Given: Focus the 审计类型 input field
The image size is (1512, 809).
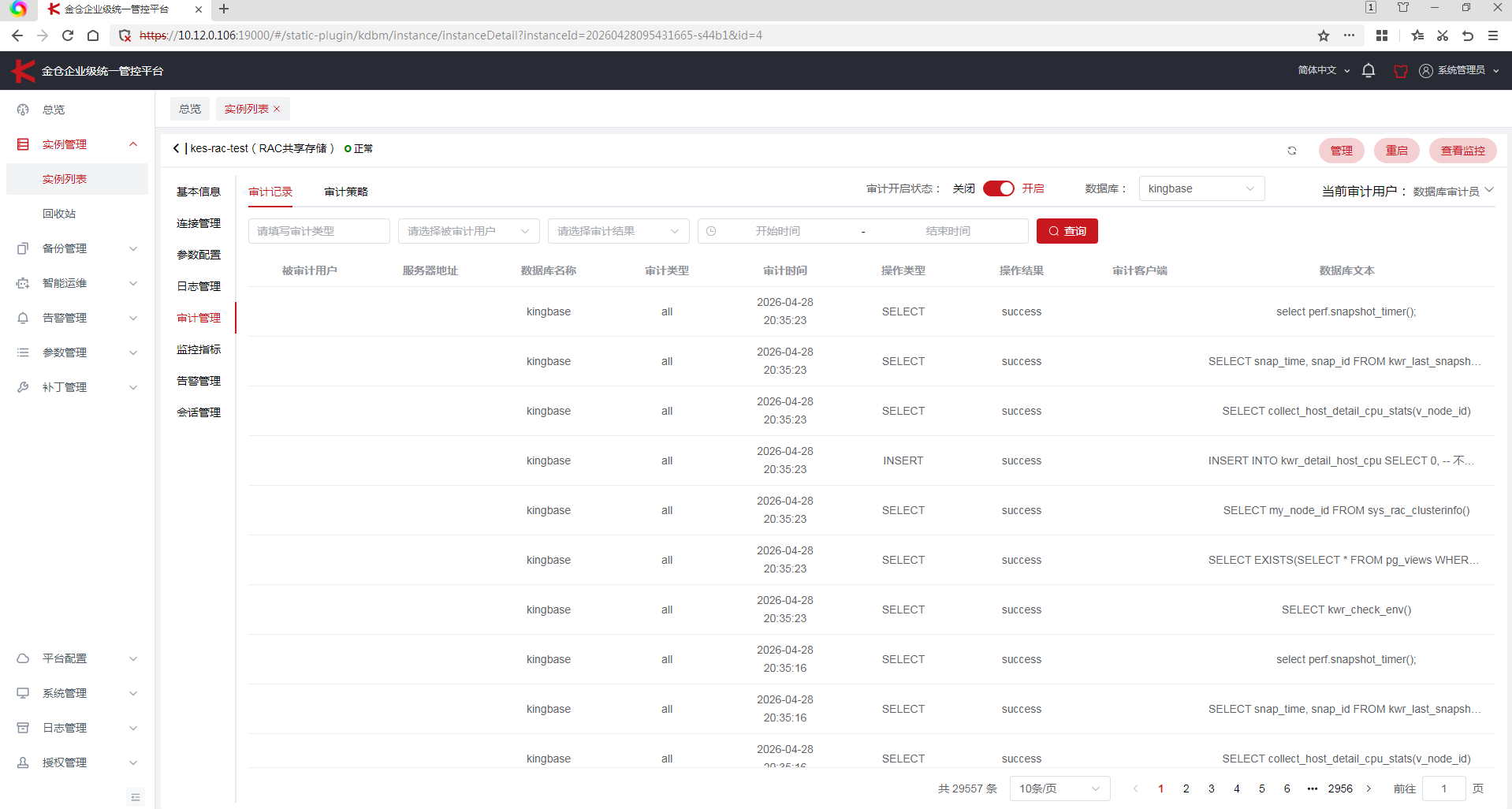Looking at the screenshot, I should (319, 231).
